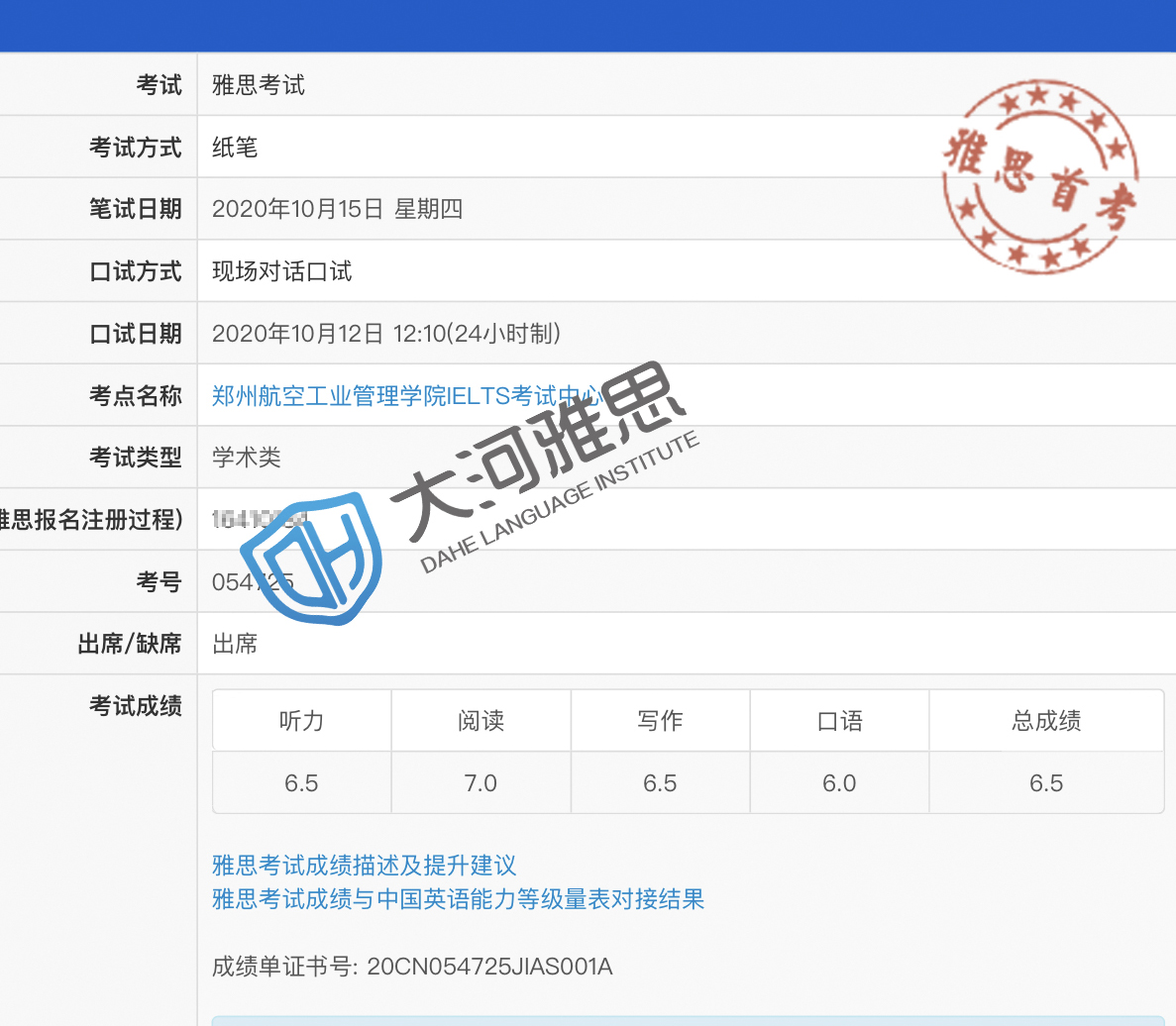Click the 考试类型 row label
The width and height of the screenshot is (1176, 1026).
pyautogui.click(x=136, y=457)
